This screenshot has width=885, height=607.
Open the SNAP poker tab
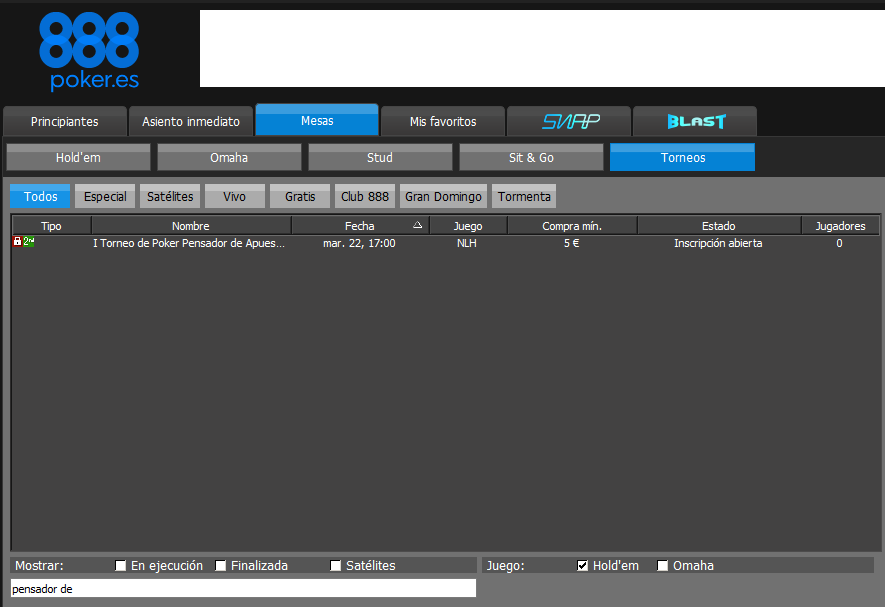[x=569, y=121]
